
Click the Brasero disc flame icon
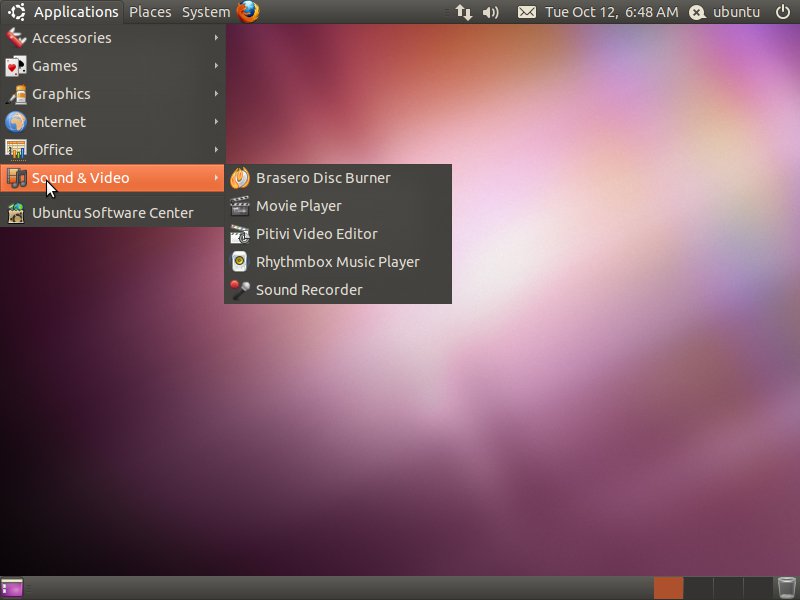point(239,178)
